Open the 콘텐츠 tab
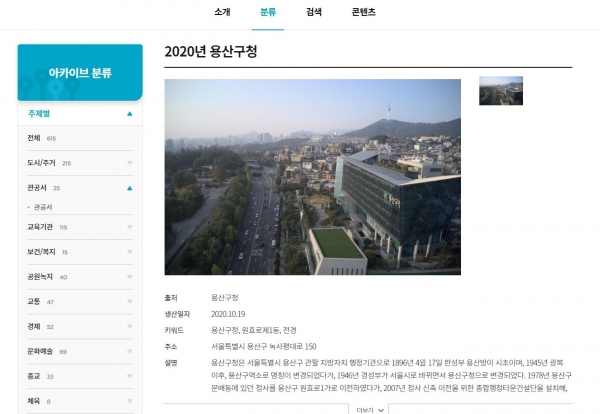This screenshot has width=600, height=414. (x=364, y=12)
